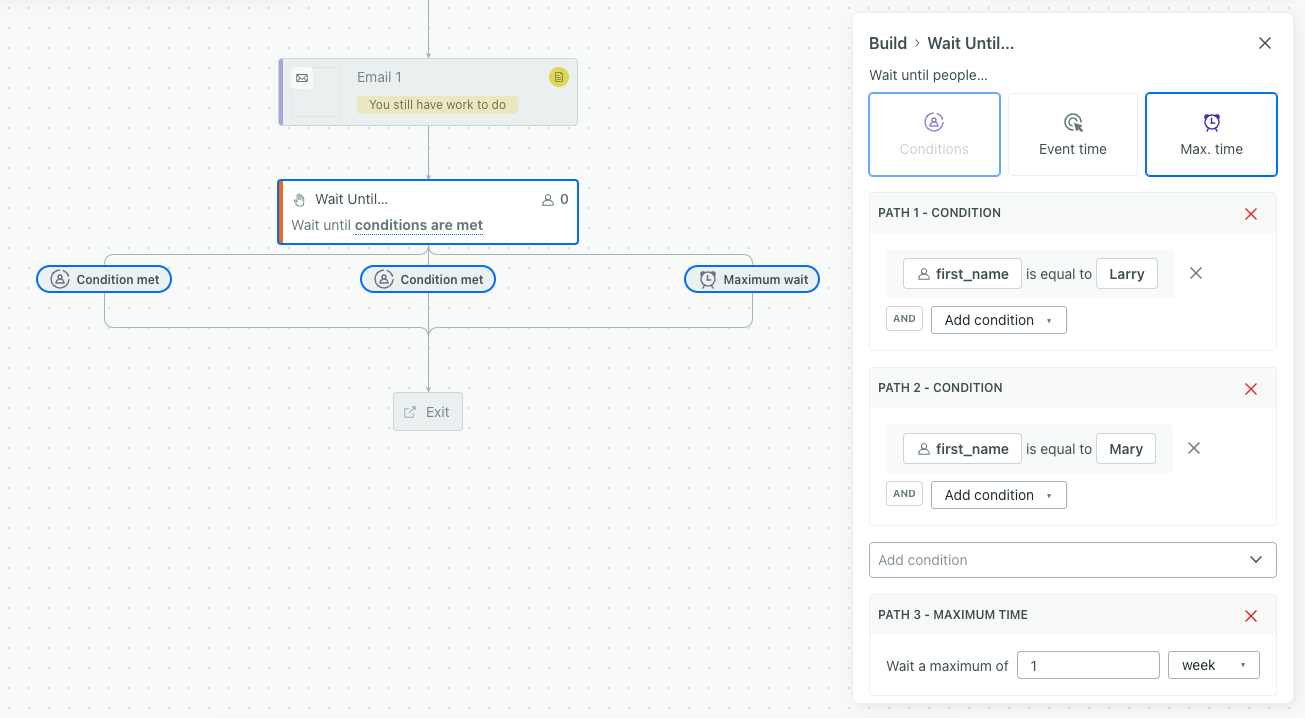The width and height of the screenshot is (1305, 718).
Task: Select the Email 1 workflow node
Action: pyautogui.click(x=428, y=92)
